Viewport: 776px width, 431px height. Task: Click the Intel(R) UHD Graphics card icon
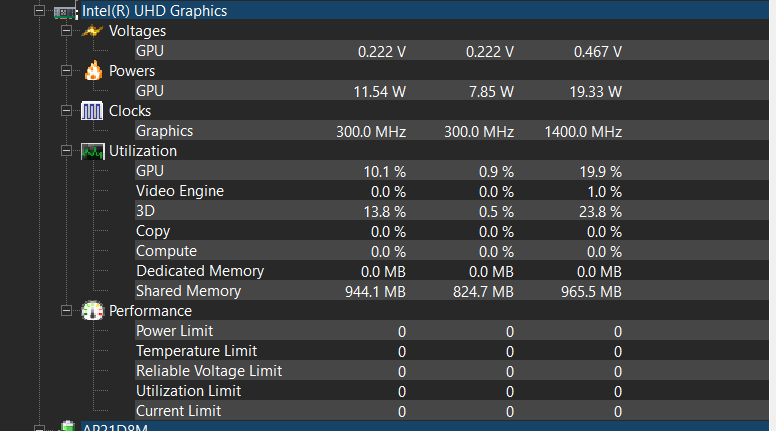coord(65,11)
